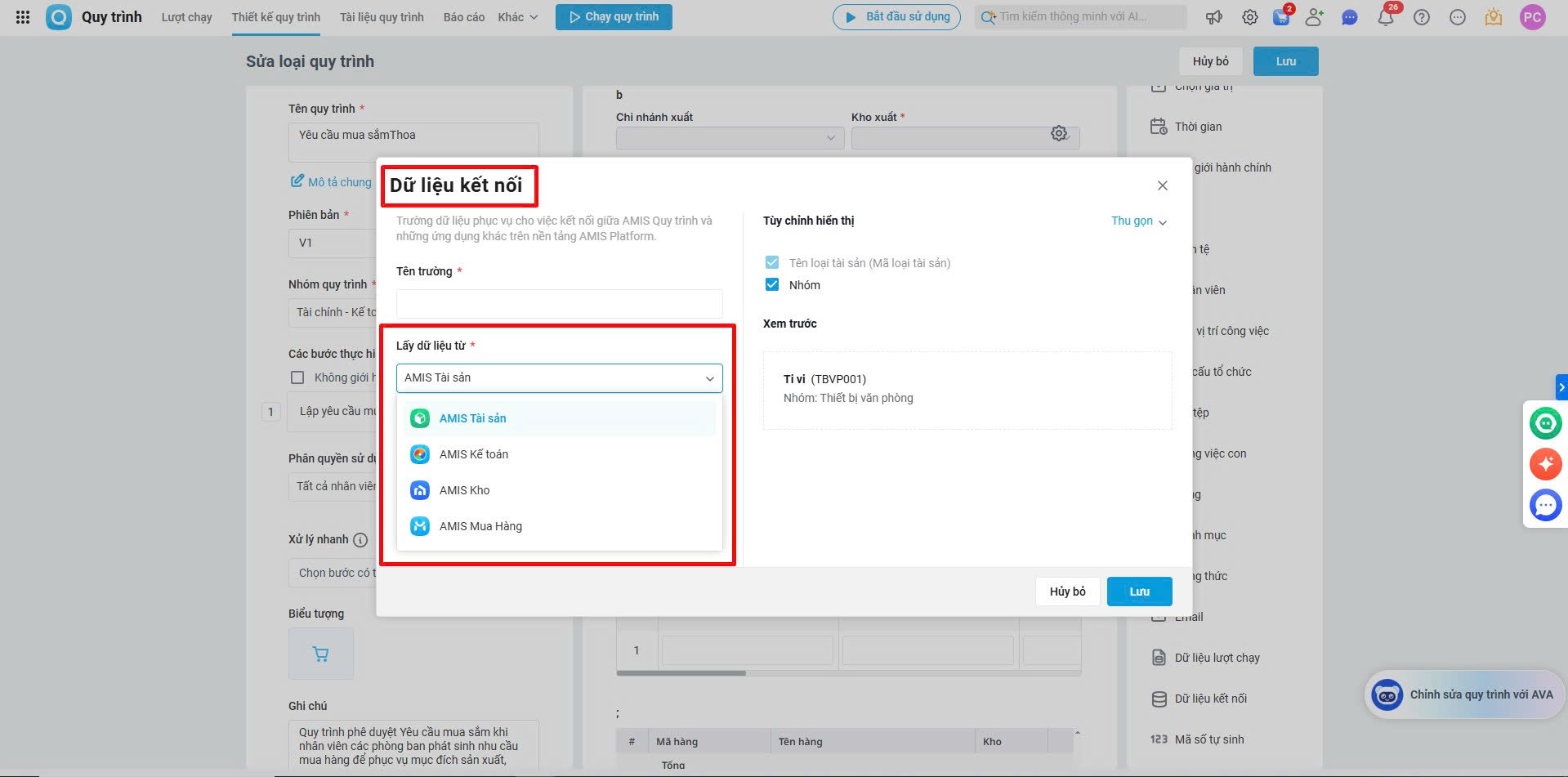Click the info icon beside Xử lý nhanh

(360, 540)
